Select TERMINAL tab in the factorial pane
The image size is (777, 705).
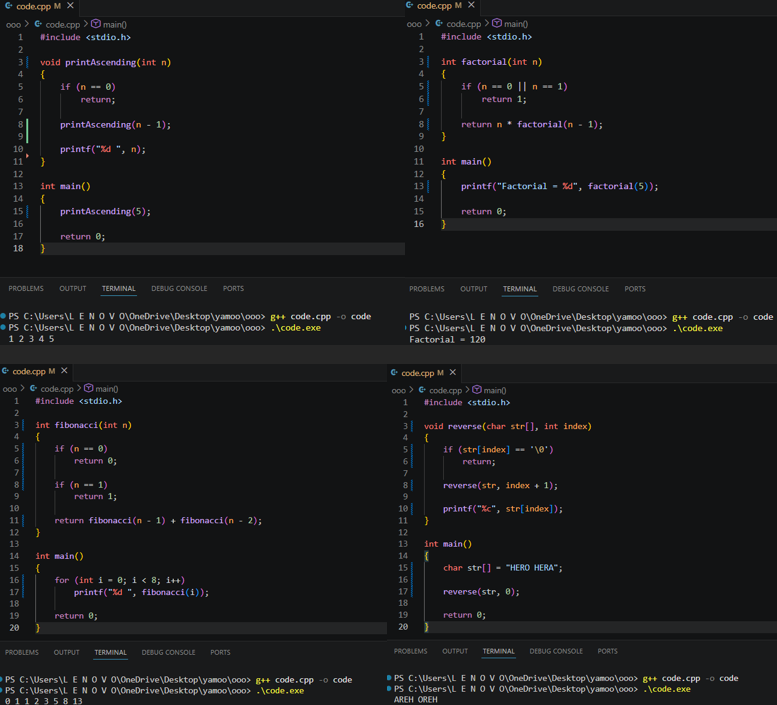point(520,289)
